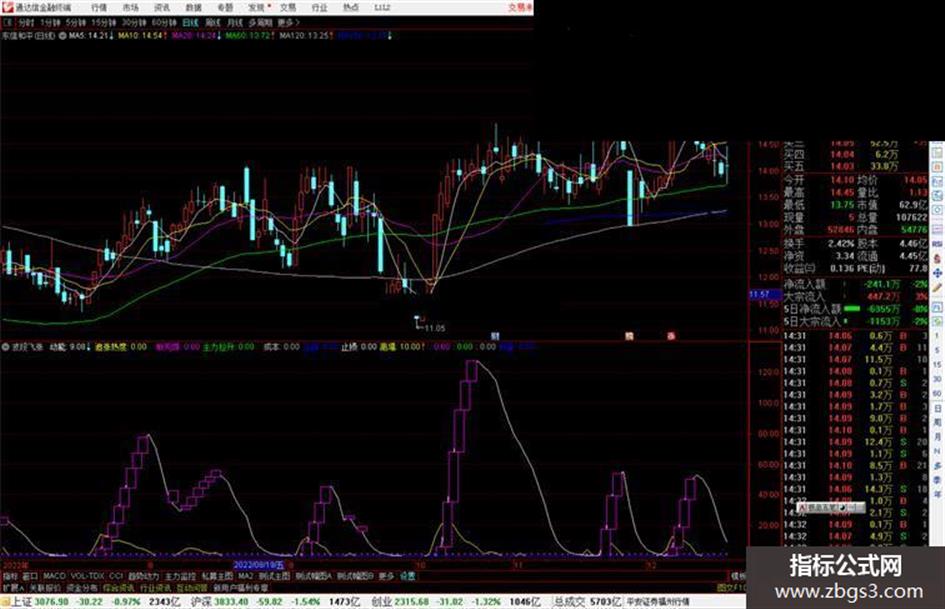The width and height of the screenshot is (945, 609).
Task: Open the 专题 menu
Action: (x=225, y=7)
